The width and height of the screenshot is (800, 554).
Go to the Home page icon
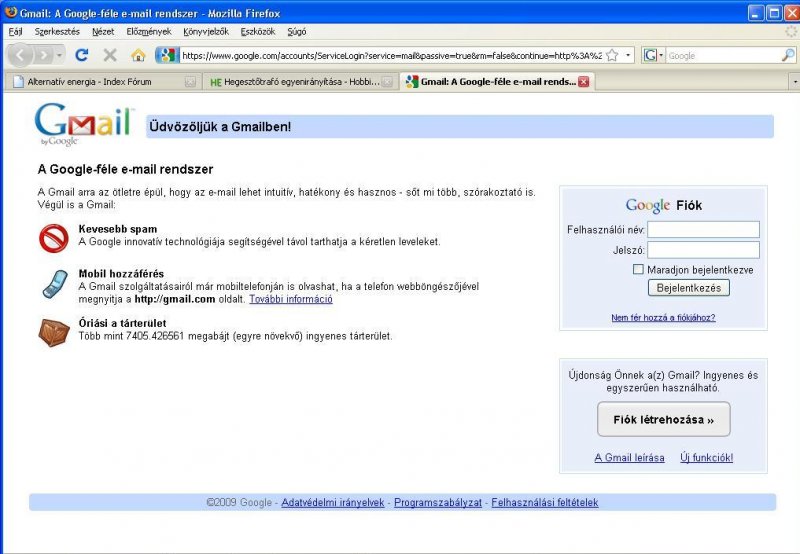coord(138,55)
